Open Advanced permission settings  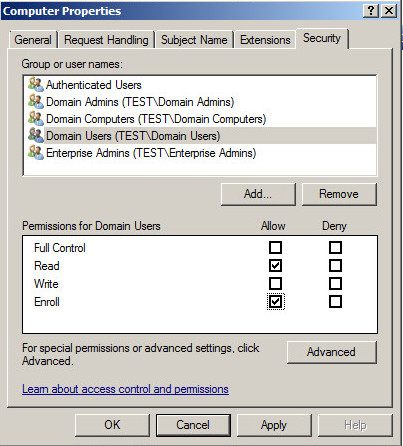point(331,352)
